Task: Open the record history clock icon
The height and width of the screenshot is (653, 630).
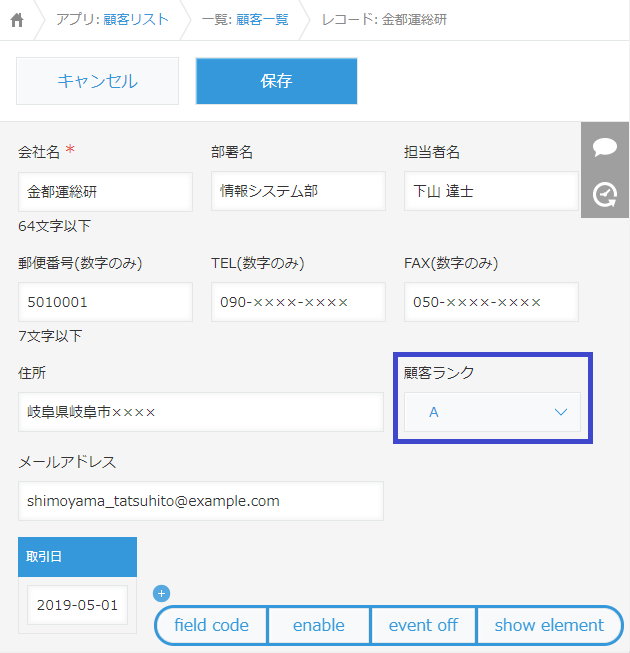Action: coord(605,194)
